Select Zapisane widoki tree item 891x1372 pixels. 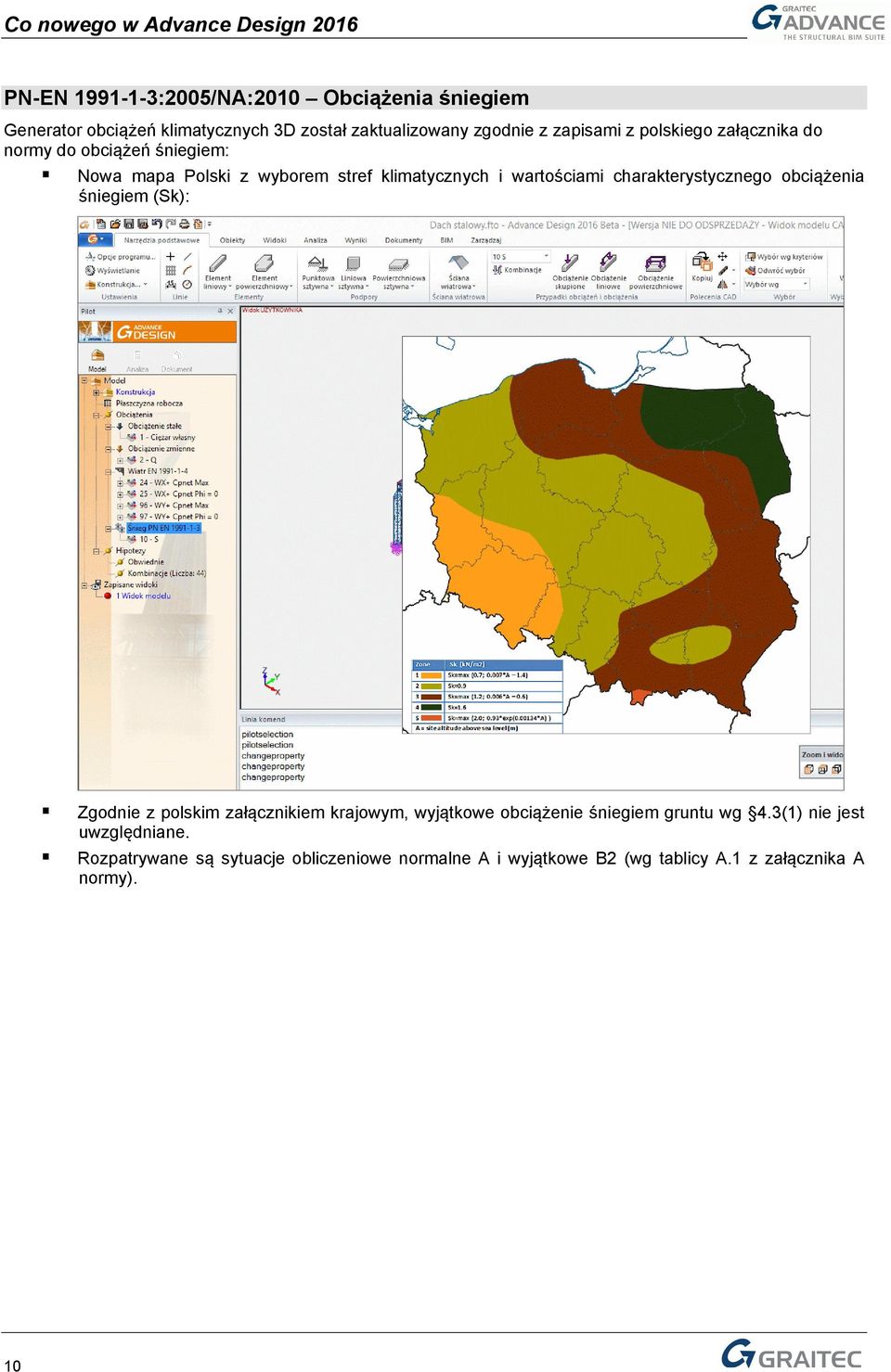coord(131,584)
